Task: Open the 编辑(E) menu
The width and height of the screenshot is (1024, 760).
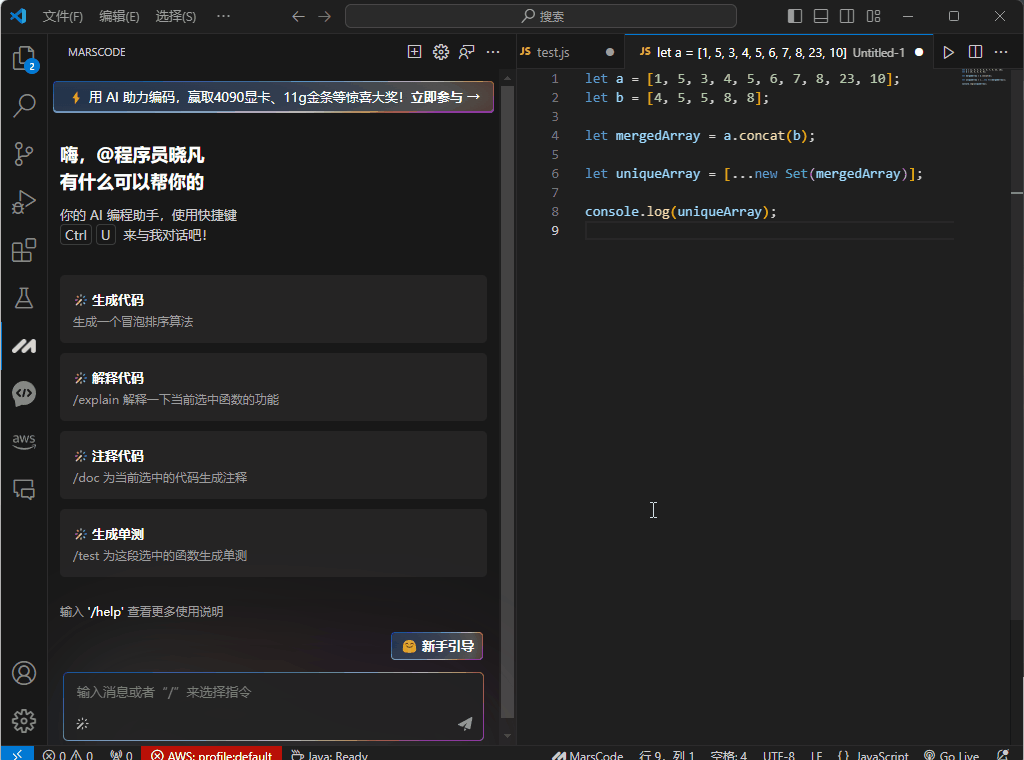Action: (120, 16)
